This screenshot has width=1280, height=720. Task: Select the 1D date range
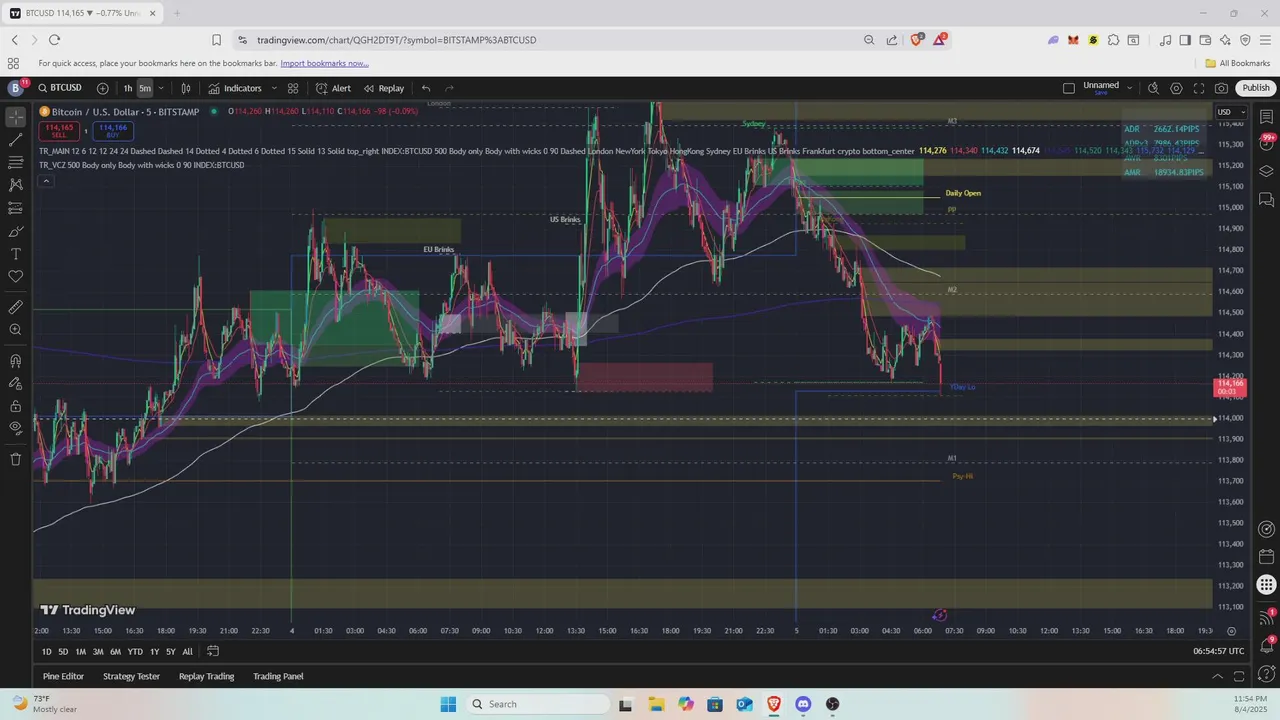tap(47, 651)
